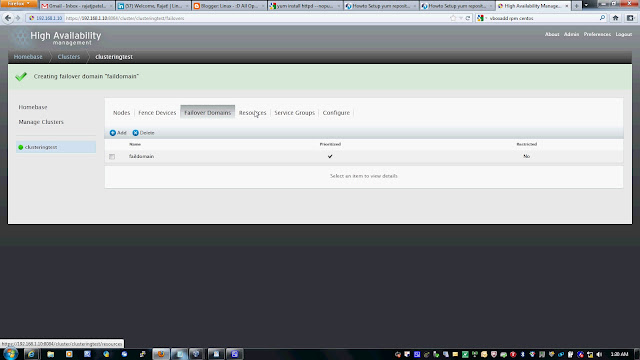Image resolution: width=640 pixels, height=360 pixels.
Task: Click clusteringtest in the breadcrumb bar
Action: pos(114,57)
